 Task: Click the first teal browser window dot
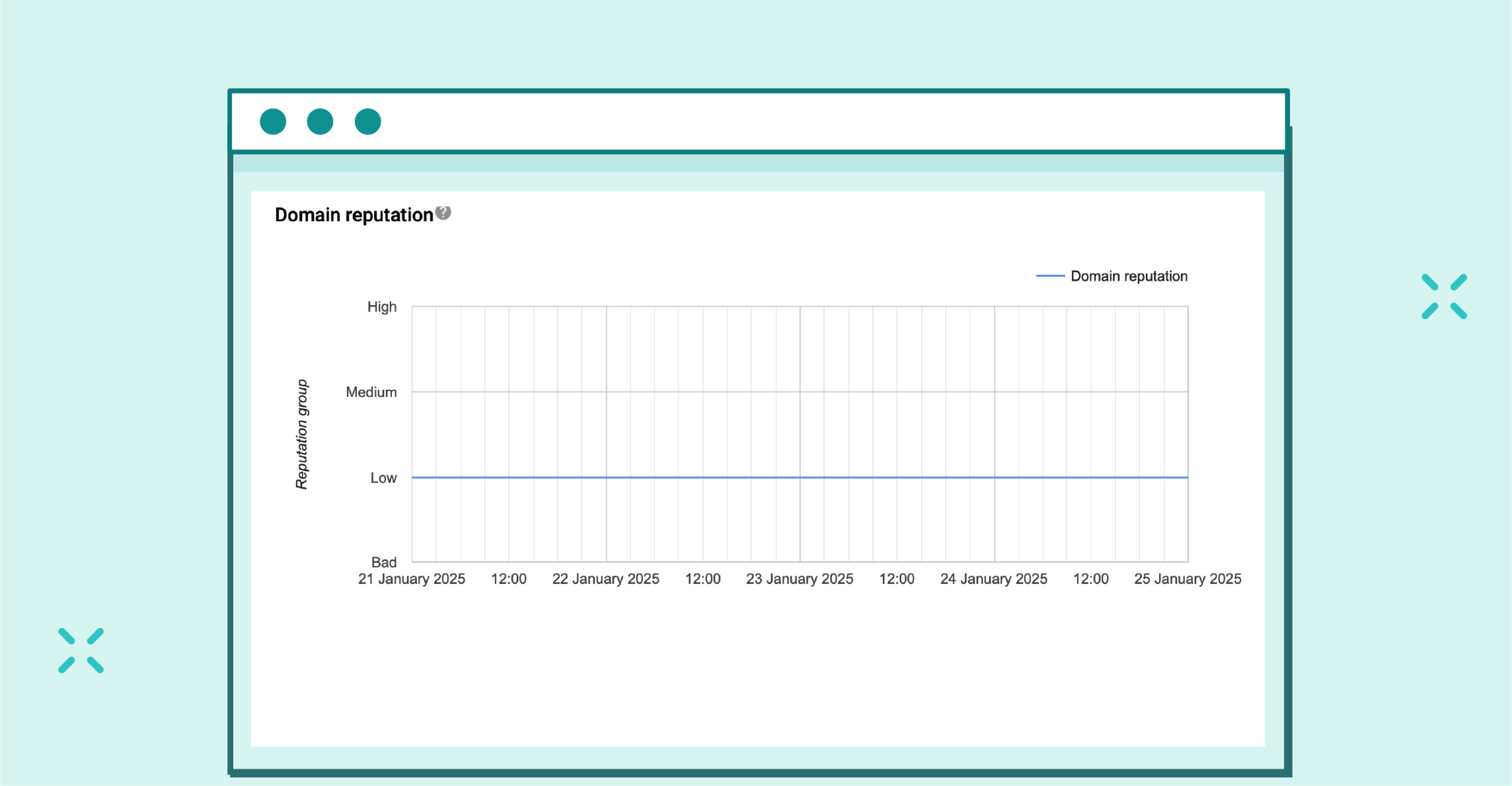click(x=273, y=121)
